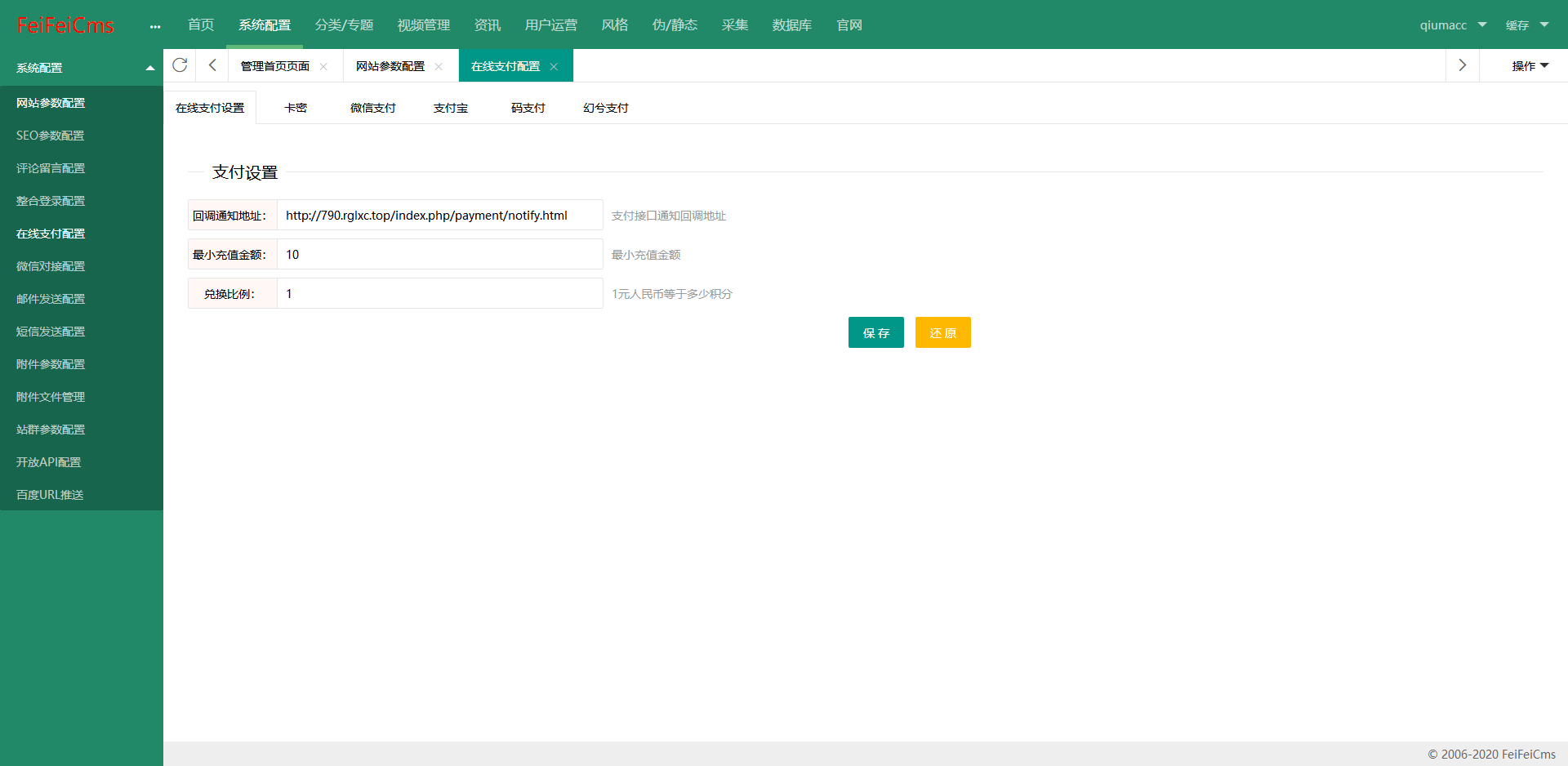Click the refresh page icon
The width and height of the screenshot is (1568, 766).
[180, 65]
